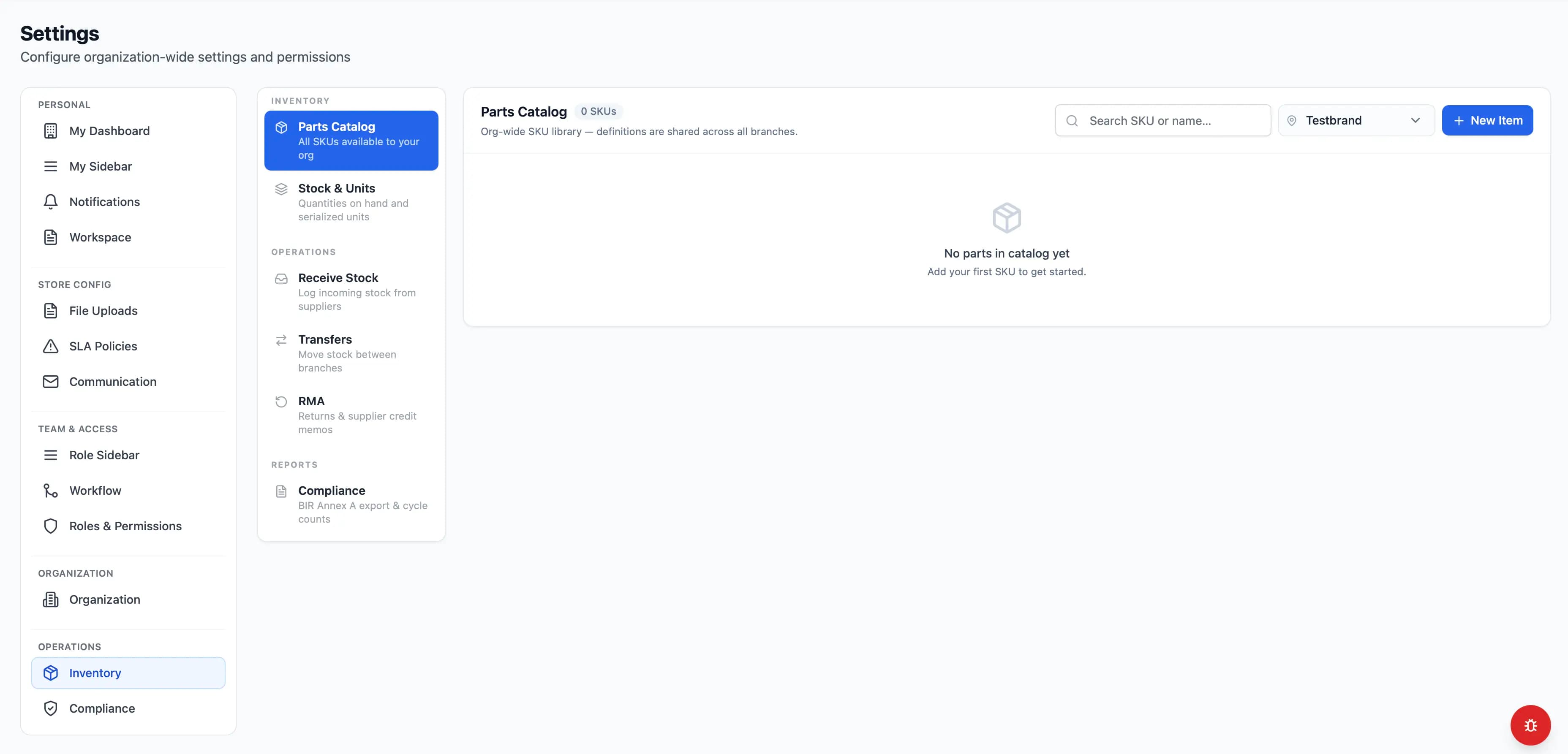Open My Dashboard settings
This screenshot has width=1568, height=754.
tap(128, 131)
